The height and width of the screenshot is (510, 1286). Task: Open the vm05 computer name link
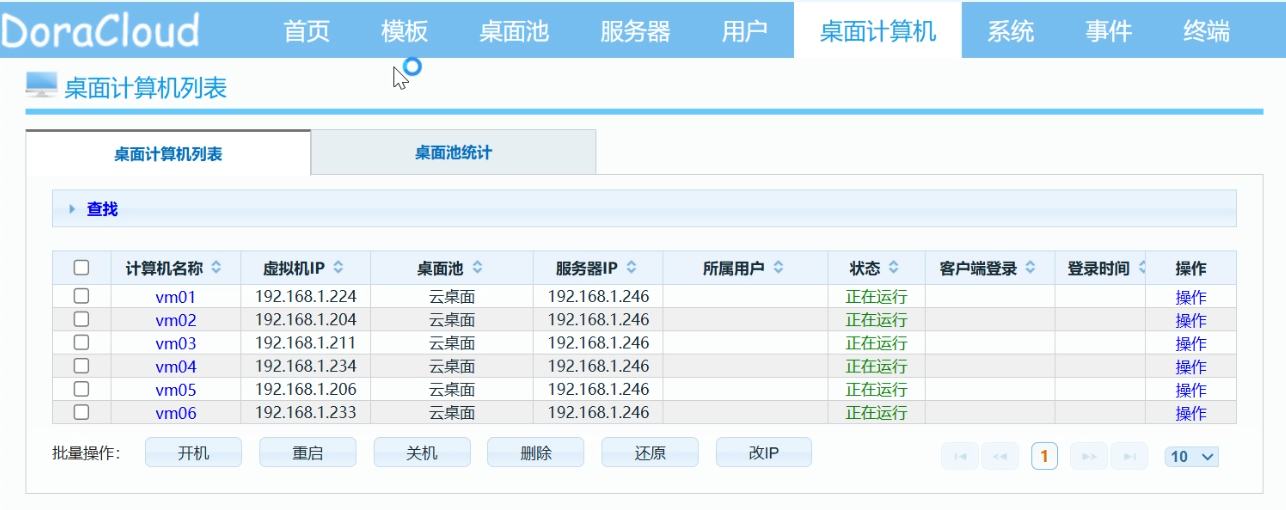pos(176,390)
